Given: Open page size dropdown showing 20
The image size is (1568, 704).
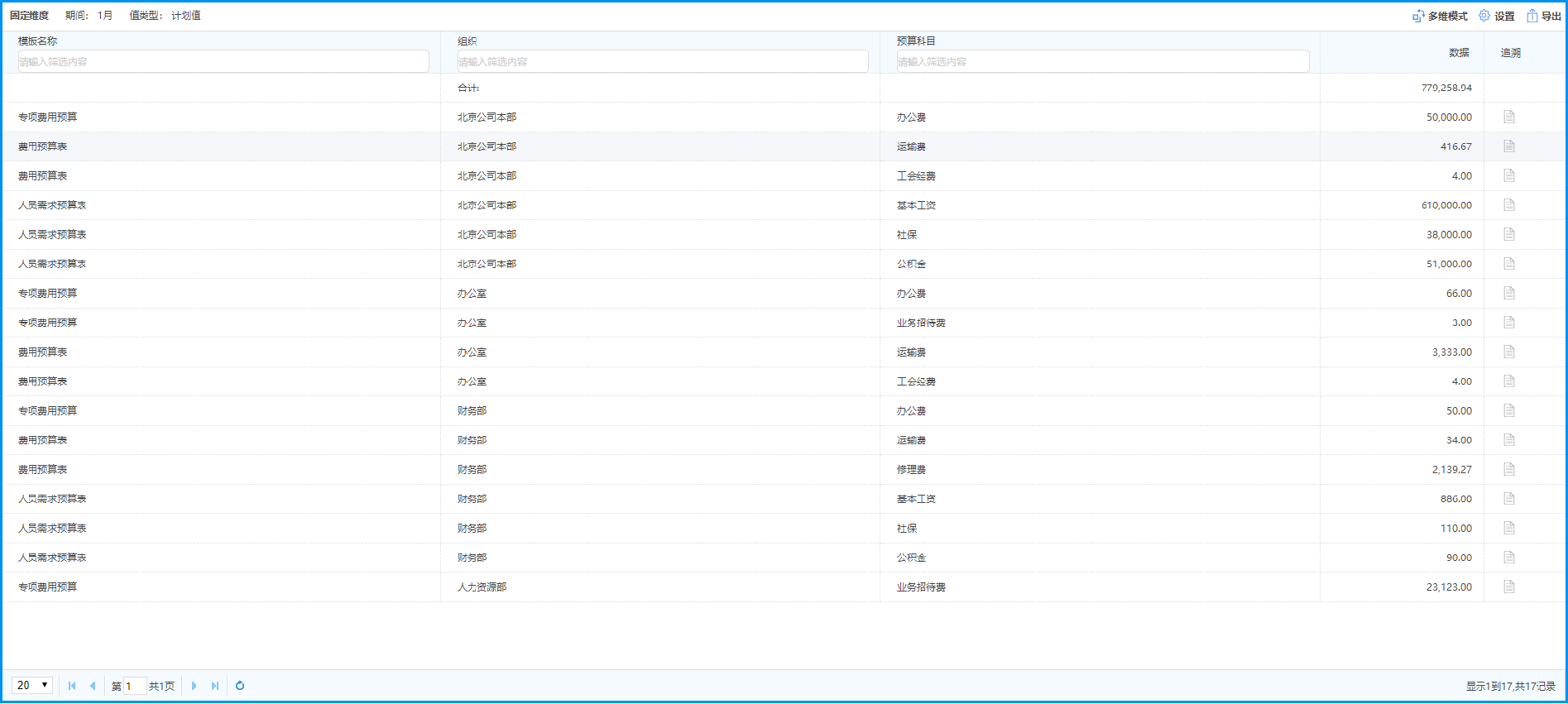Looking at the screenshot, I should coord(32,685).
